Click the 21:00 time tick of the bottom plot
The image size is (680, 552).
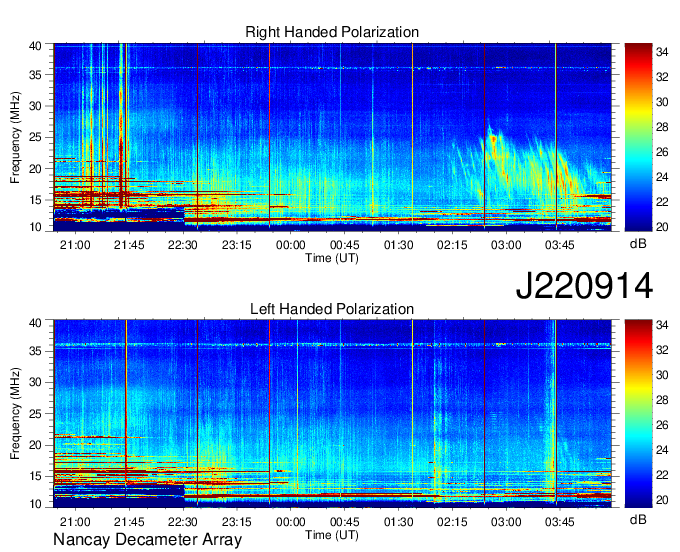pos(75,522)
